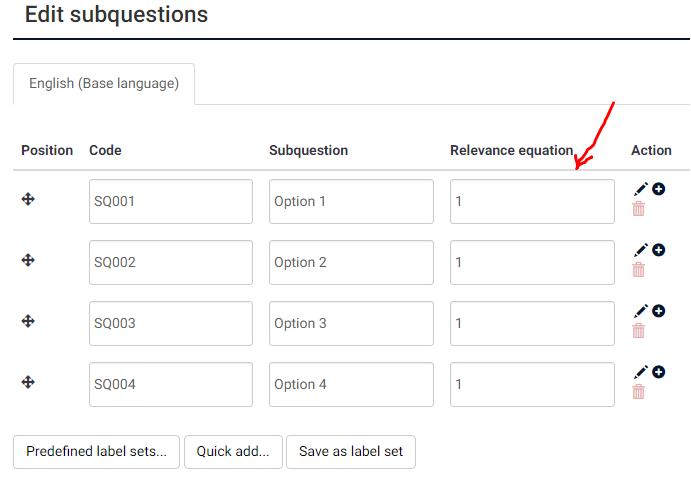
Task: Click the plus add icon in SQ002 row
Action: 659,249
